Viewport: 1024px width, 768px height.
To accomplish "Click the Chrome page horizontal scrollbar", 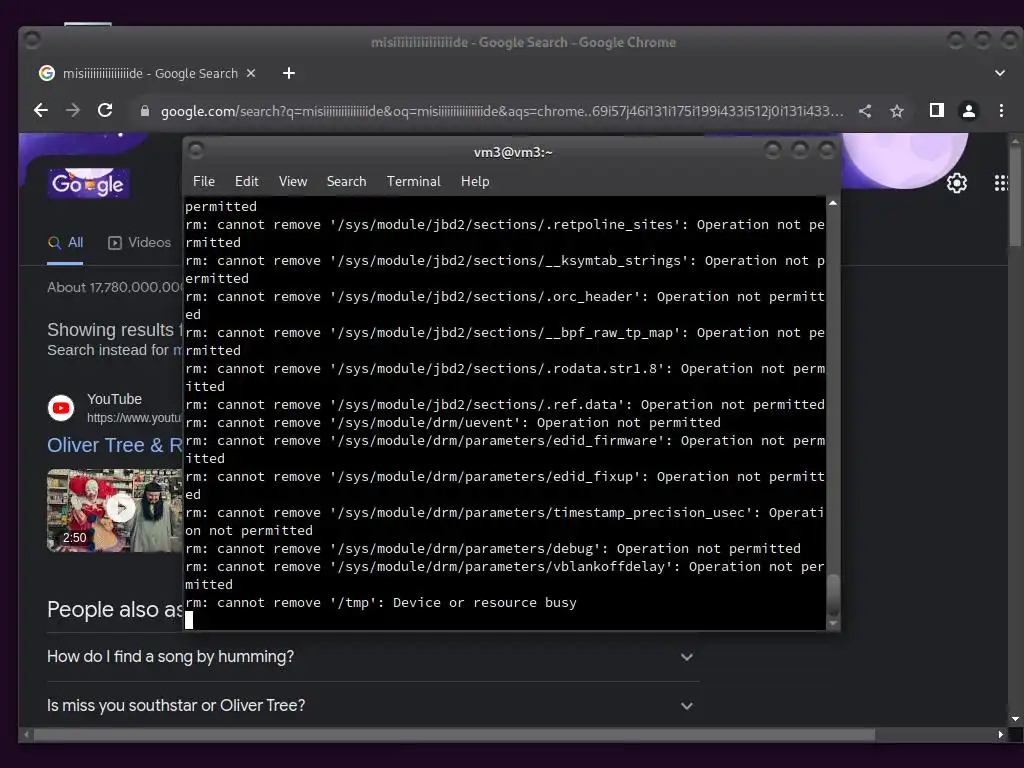I will point(455,735).
